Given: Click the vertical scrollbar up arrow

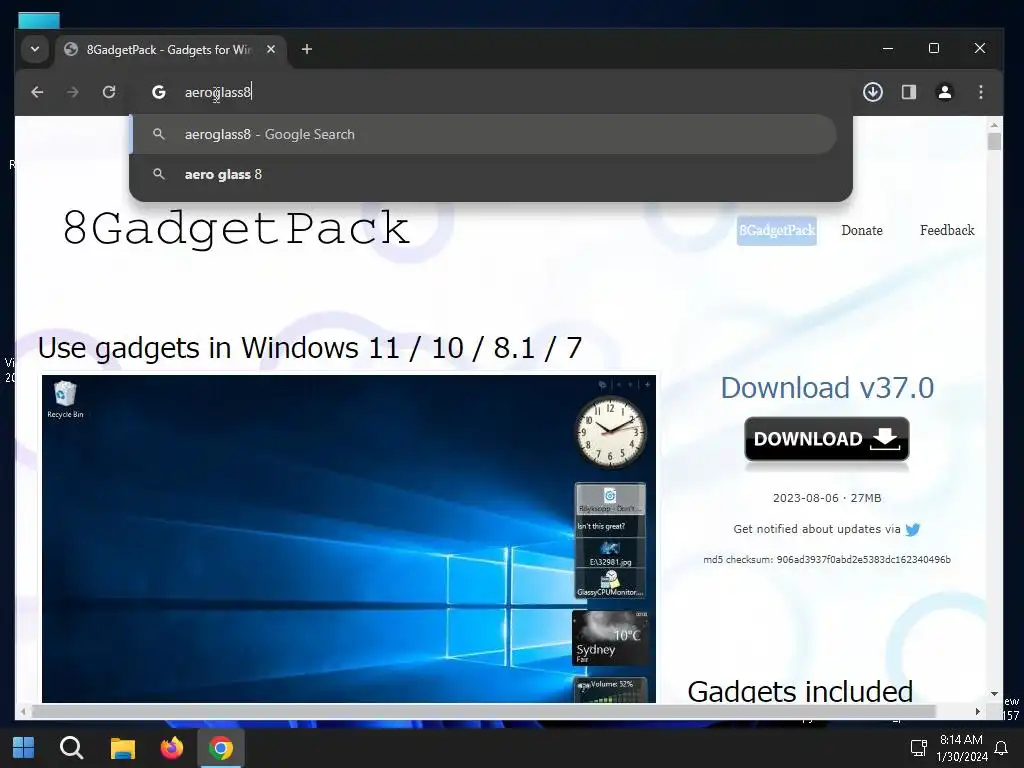Looking at the screenshot, I should pos(994,124).
